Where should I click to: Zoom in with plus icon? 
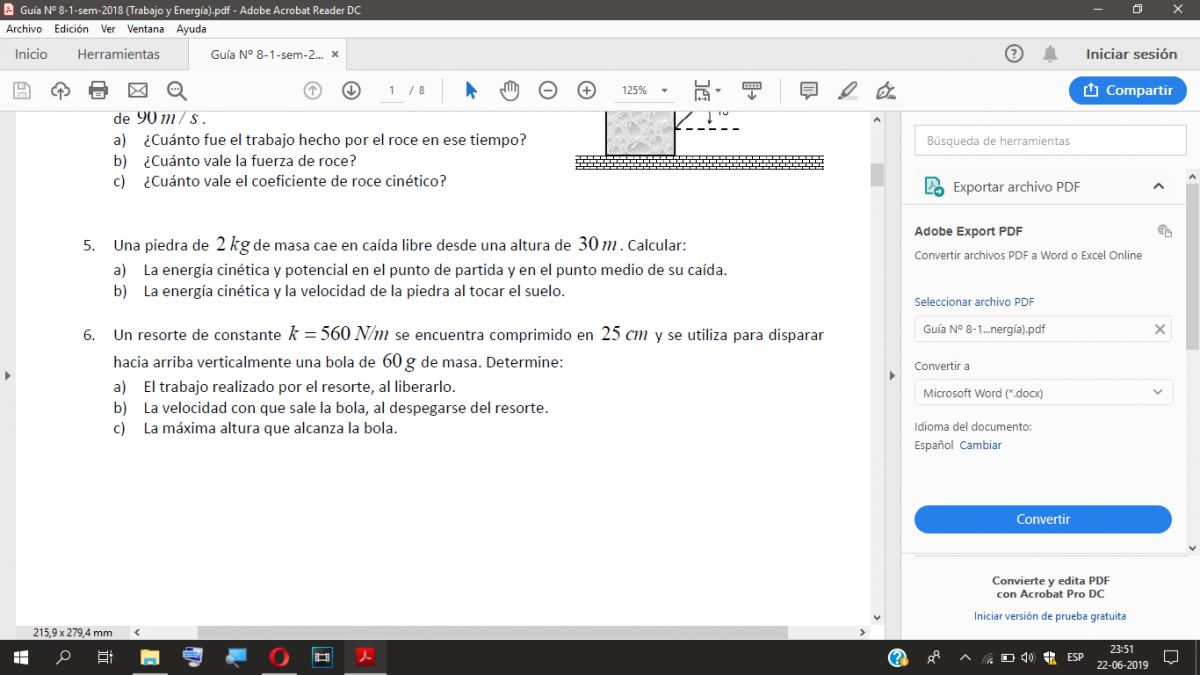pyautogui.click(x=587, y=90)
